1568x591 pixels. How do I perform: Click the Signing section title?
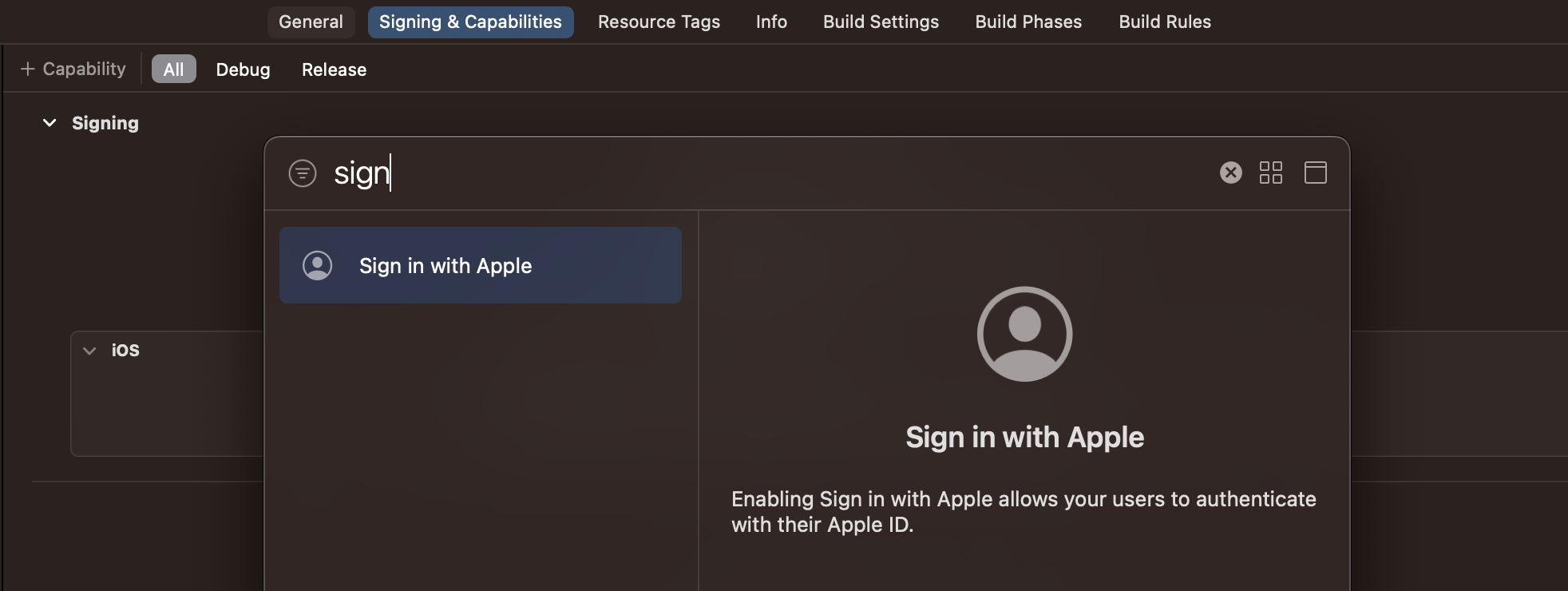click(105, 123)
